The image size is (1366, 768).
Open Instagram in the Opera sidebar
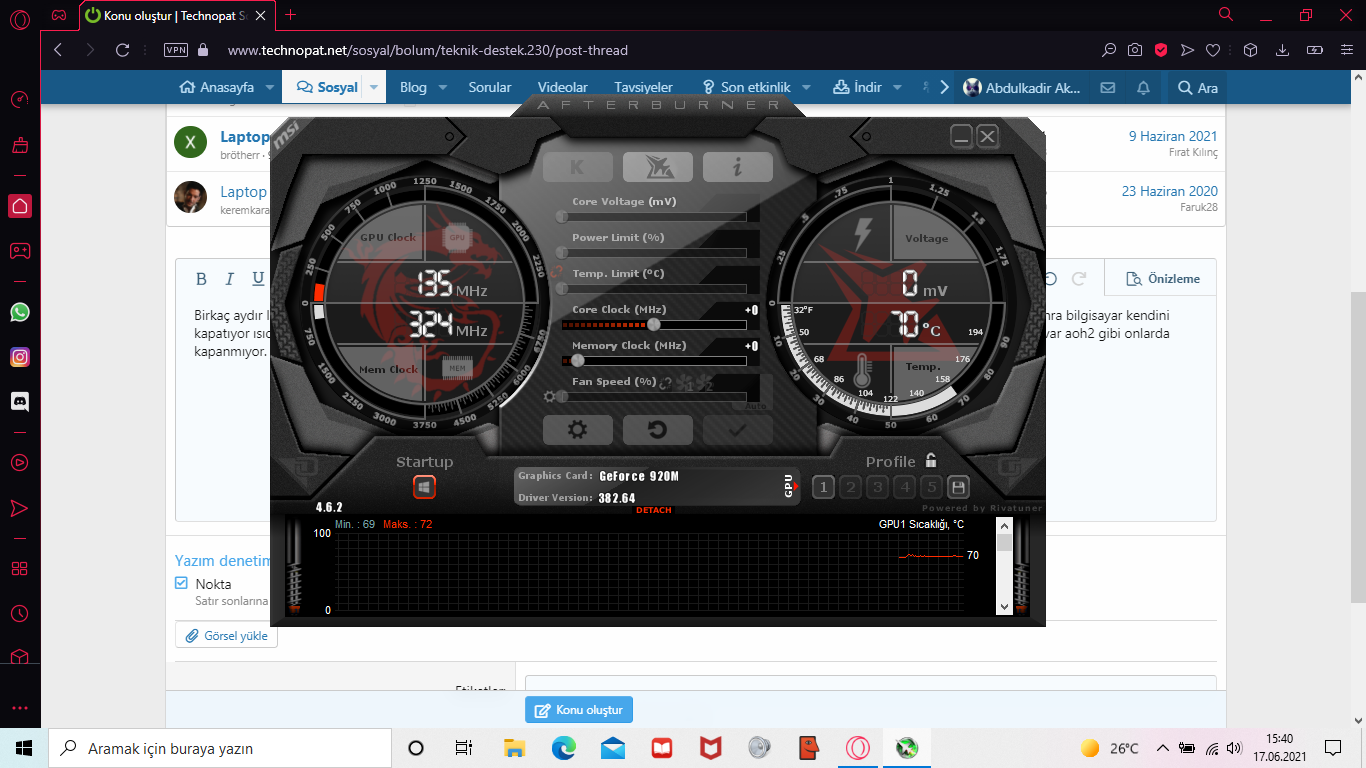click(x=20, y=357)
